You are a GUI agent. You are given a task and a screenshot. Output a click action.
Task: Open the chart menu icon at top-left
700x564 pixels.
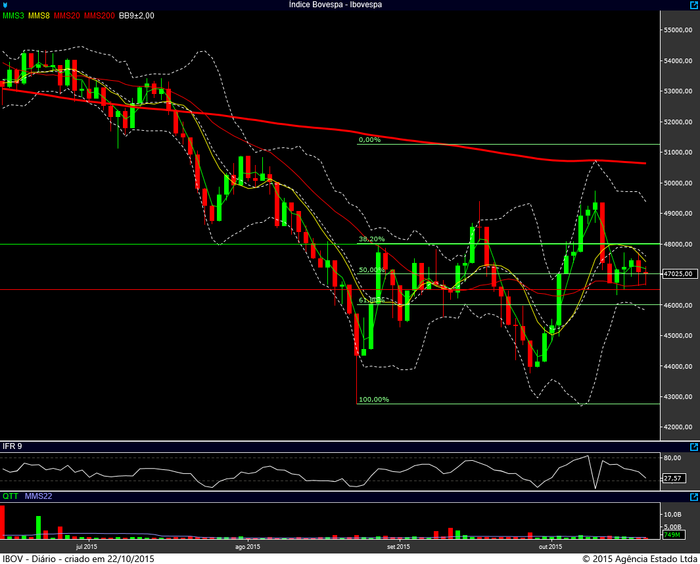[5, 5]
